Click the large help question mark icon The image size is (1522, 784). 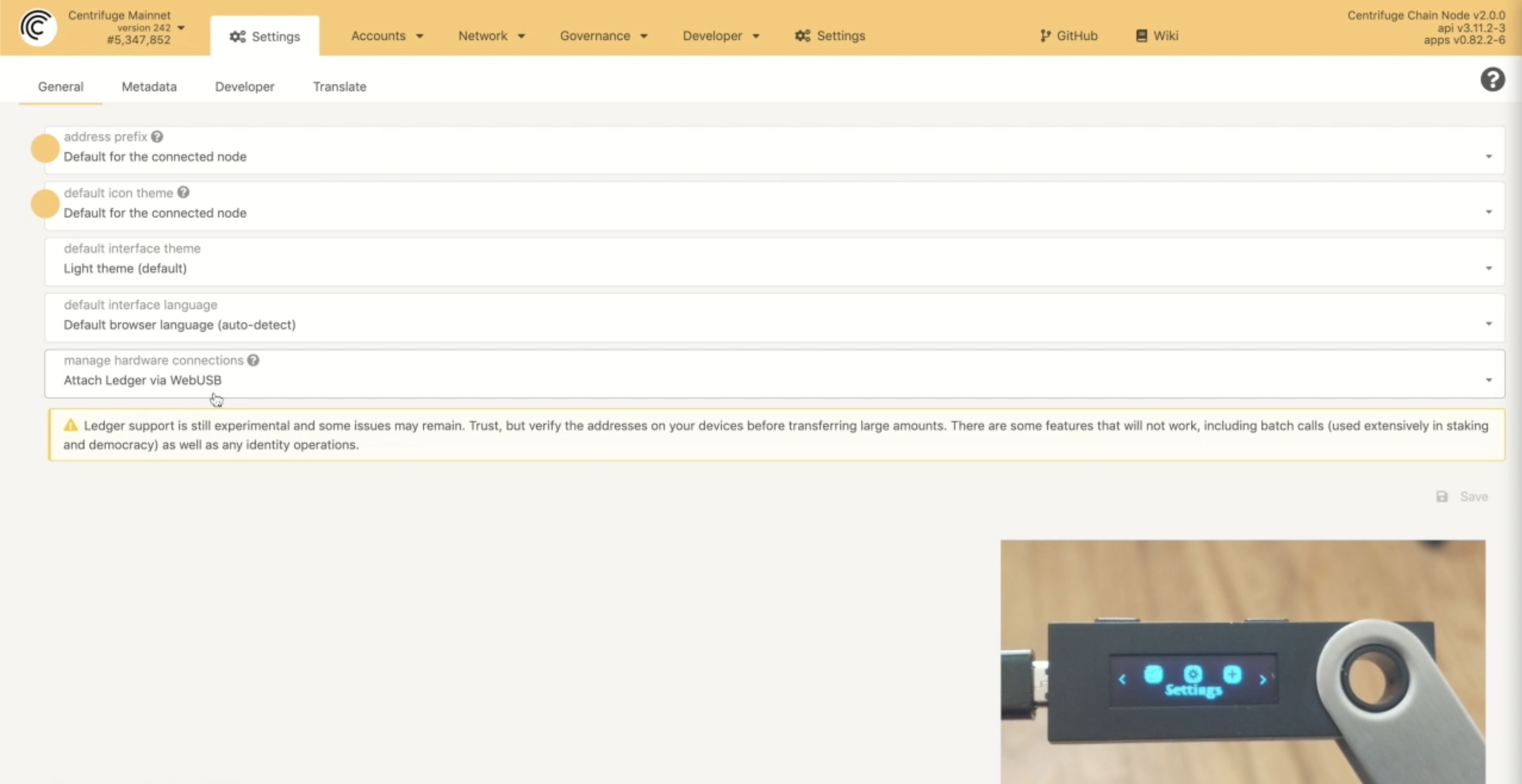1492,79
